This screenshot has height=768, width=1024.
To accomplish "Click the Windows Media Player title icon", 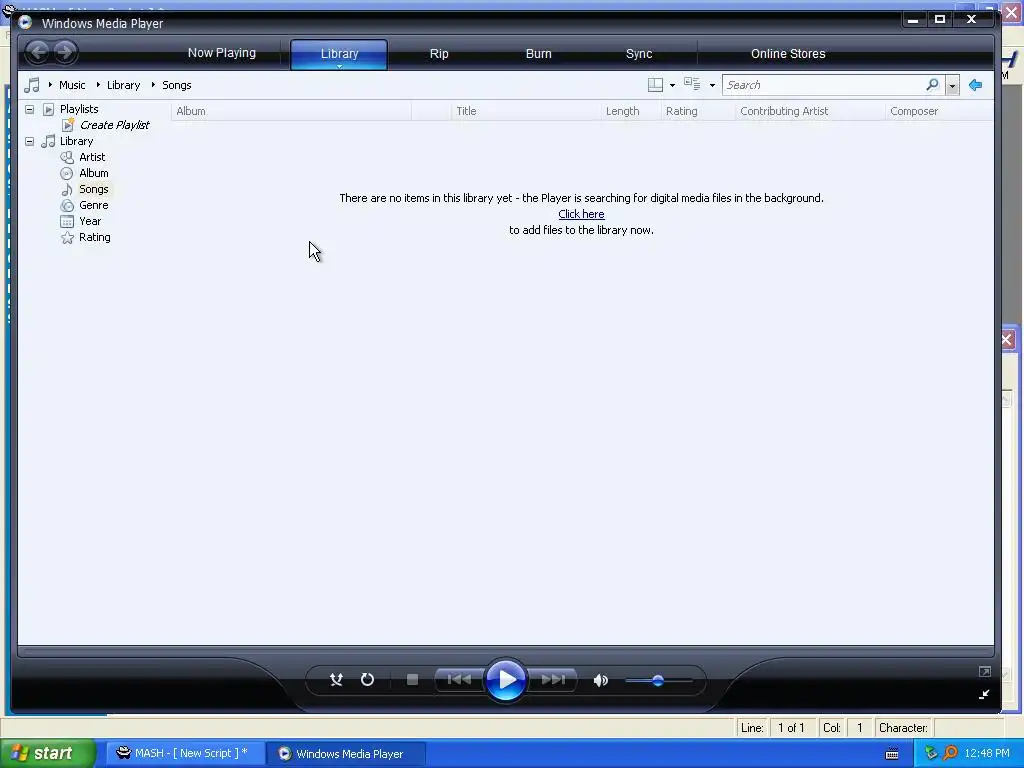I will click(x=25, y=23).
